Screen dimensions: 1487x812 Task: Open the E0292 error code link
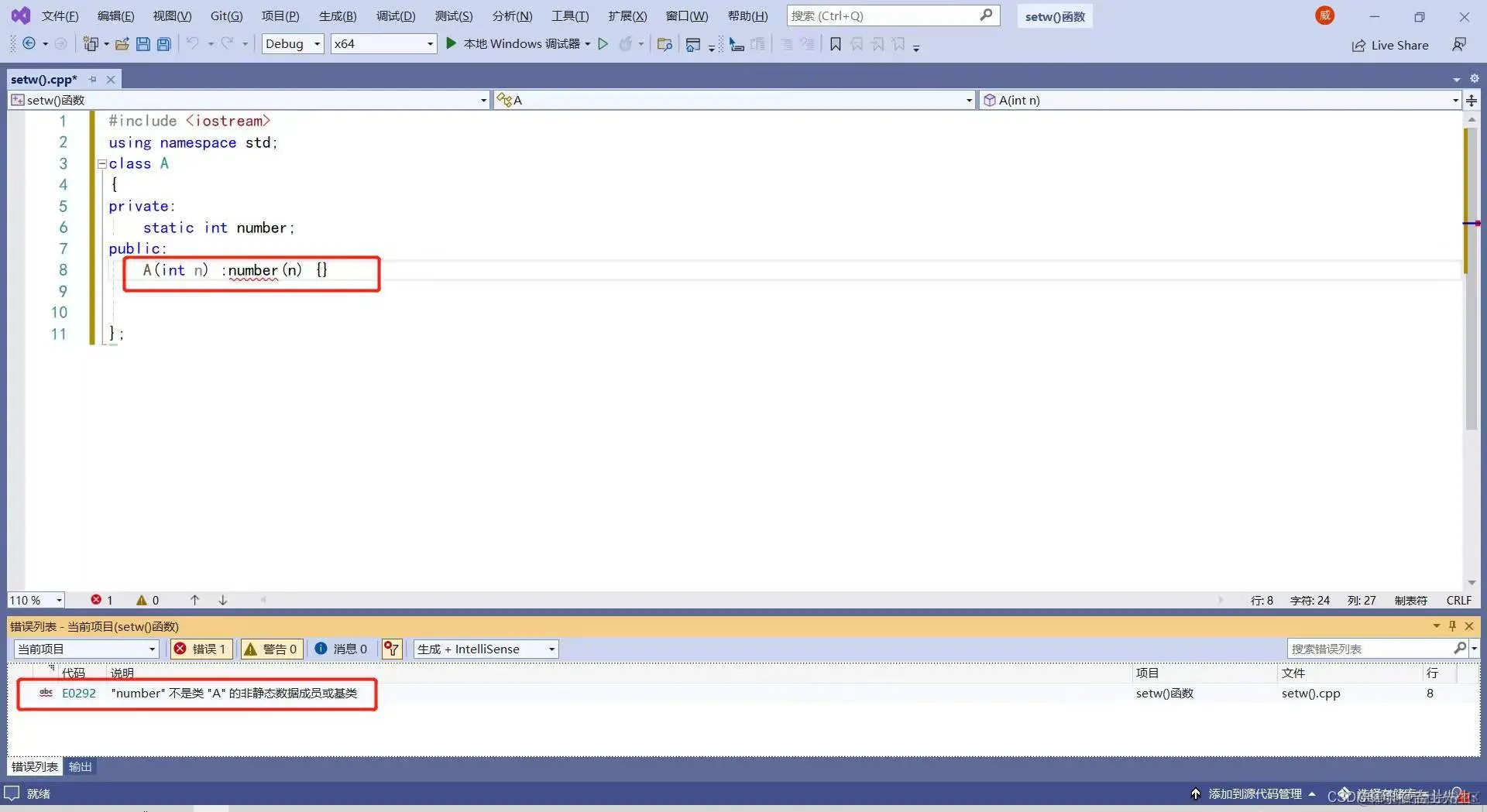click(x=79, y=693)
